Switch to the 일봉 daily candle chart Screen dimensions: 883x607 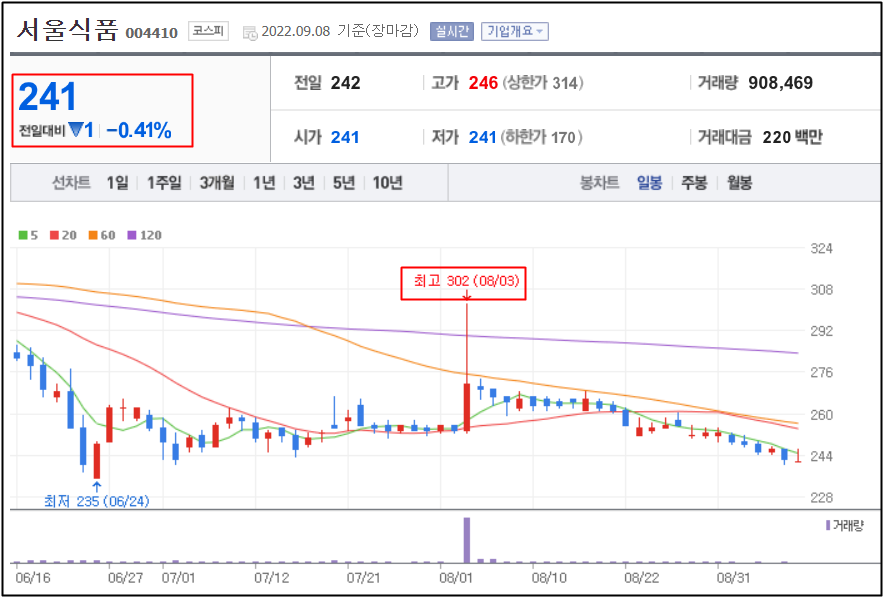[649, 182]
